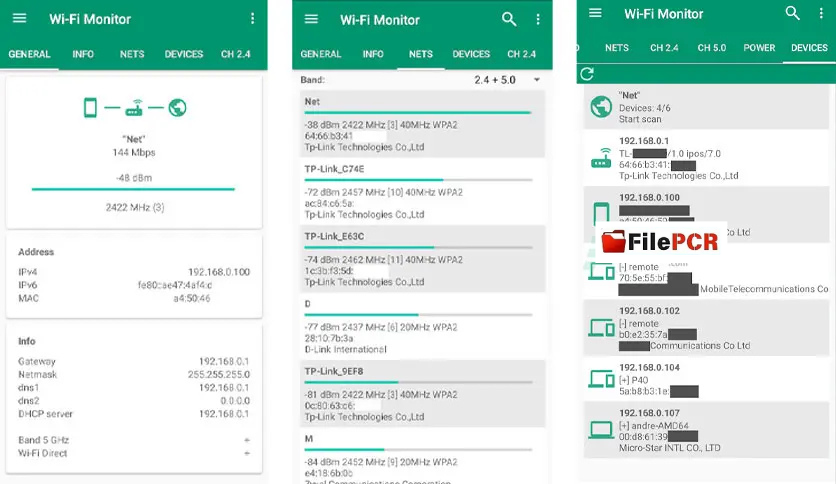Screen dimensions: 836x484
Task: Tap IPv6 address fe80 value
Action: (x=175, y=285)
